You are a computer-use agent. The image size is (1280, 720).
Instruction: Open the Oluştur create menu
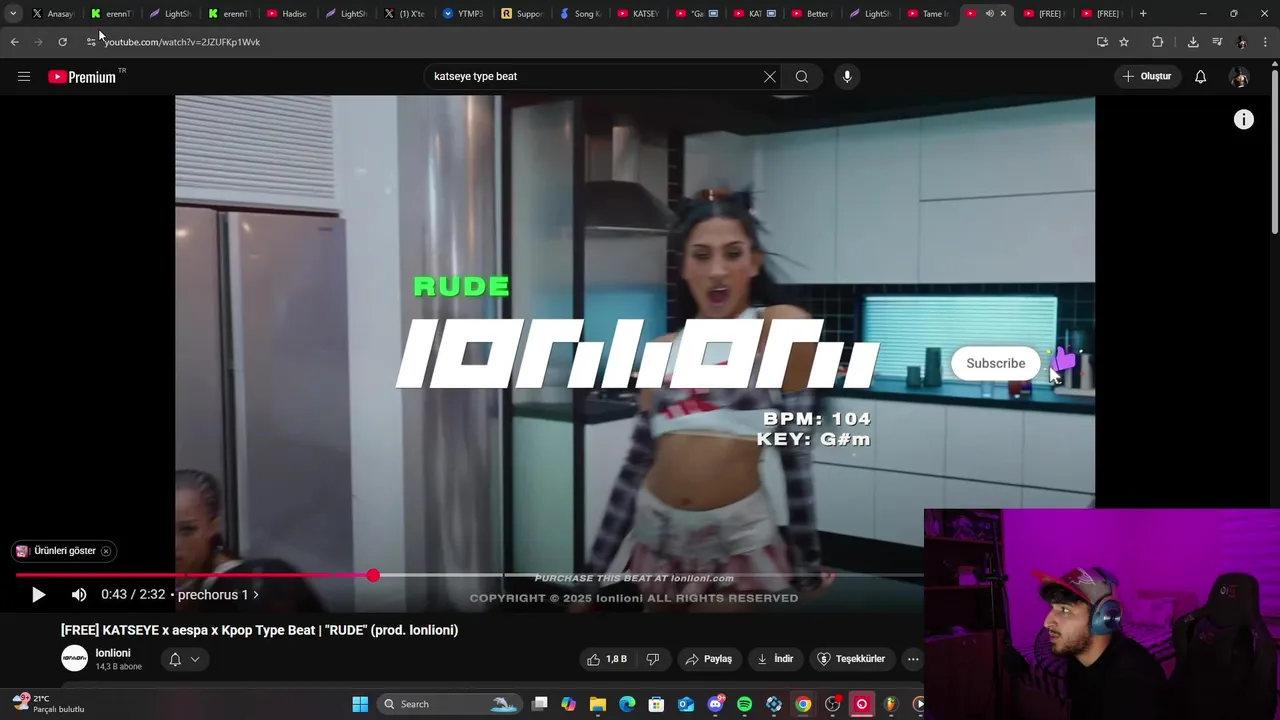click(1147, 77)
